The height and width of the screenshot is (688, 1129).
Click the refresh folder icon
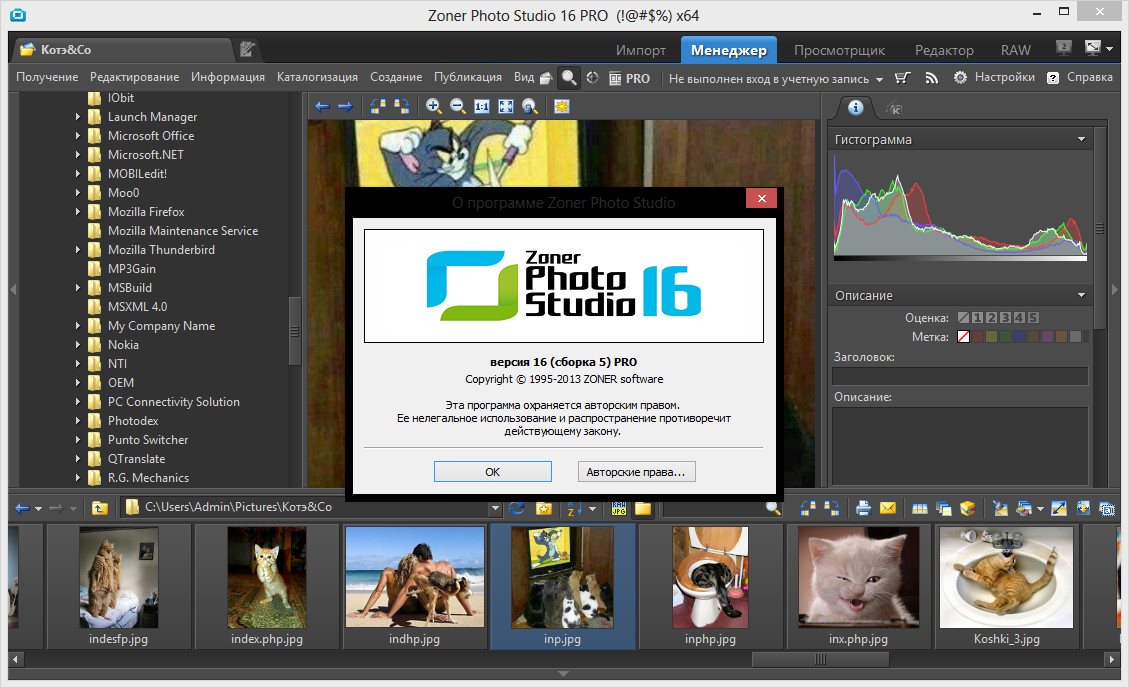pyautogui.click(x=517, y=508)
